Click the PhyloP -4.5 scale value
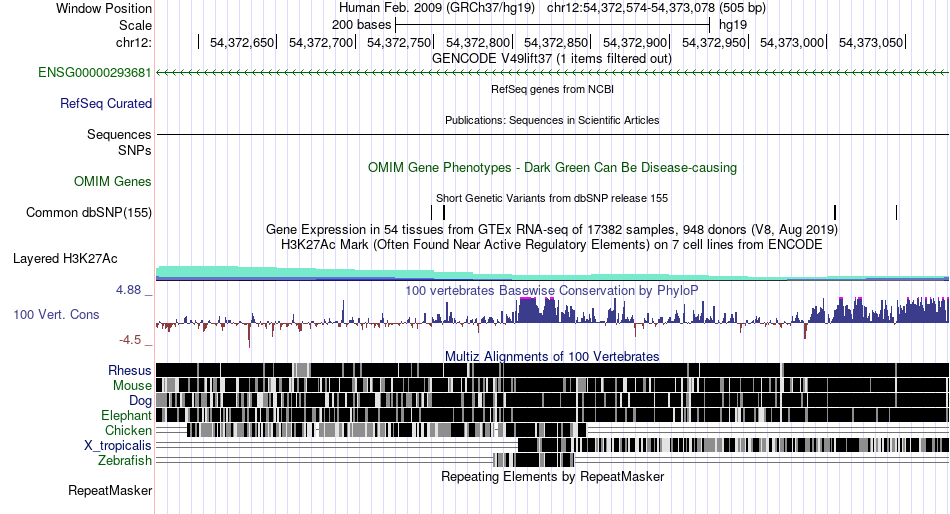The height and width of the screenshot is (514, 950). [130, 340]
